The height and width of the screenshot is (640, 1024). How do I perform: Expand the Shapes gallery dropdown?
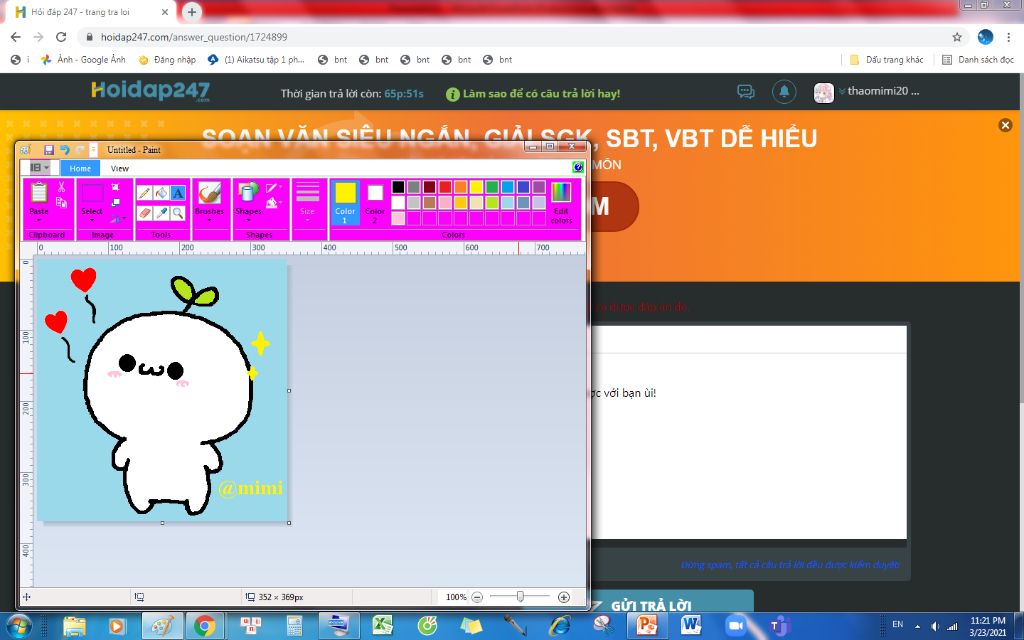click(248, 220)
